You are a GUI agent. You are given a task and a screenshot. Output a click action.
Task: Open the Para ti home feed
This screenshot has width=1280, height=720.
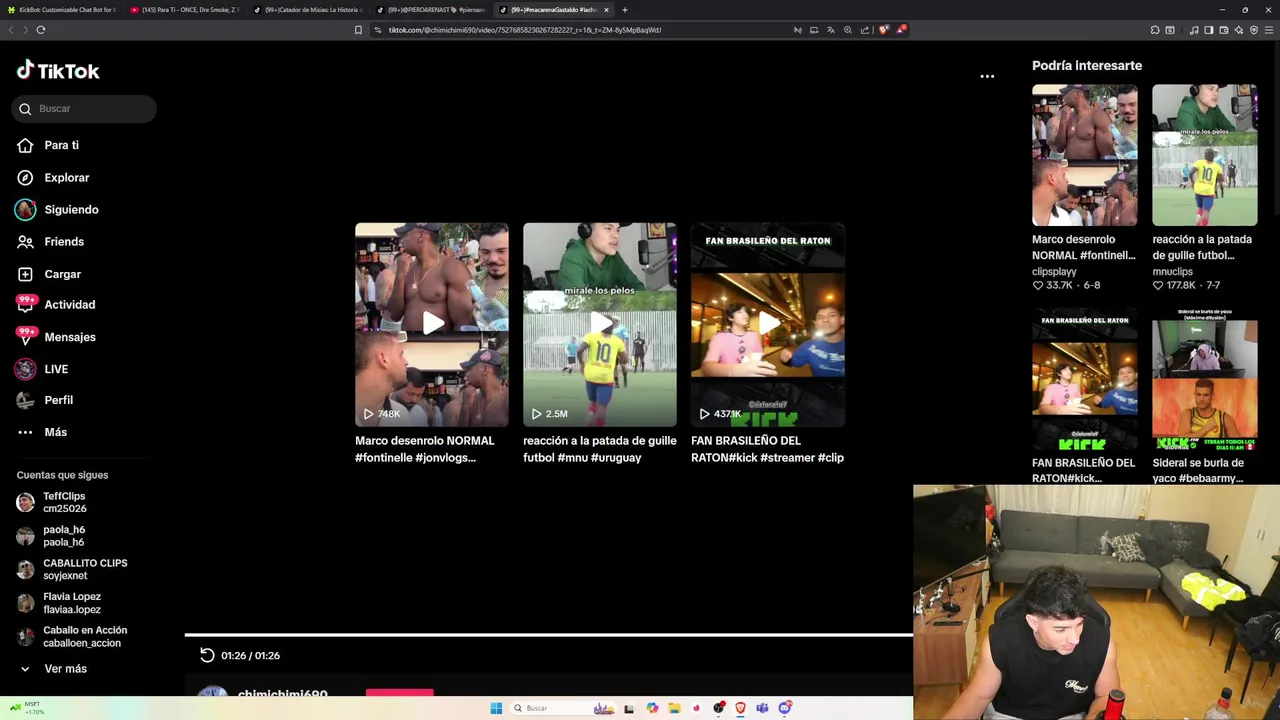[48, 145]
